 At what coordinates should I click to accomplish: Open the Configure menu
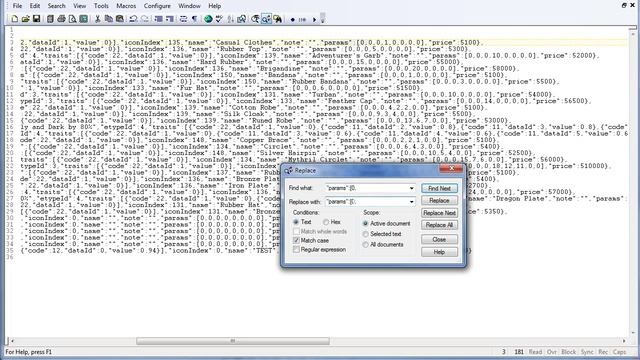click(x=157, y=6)
